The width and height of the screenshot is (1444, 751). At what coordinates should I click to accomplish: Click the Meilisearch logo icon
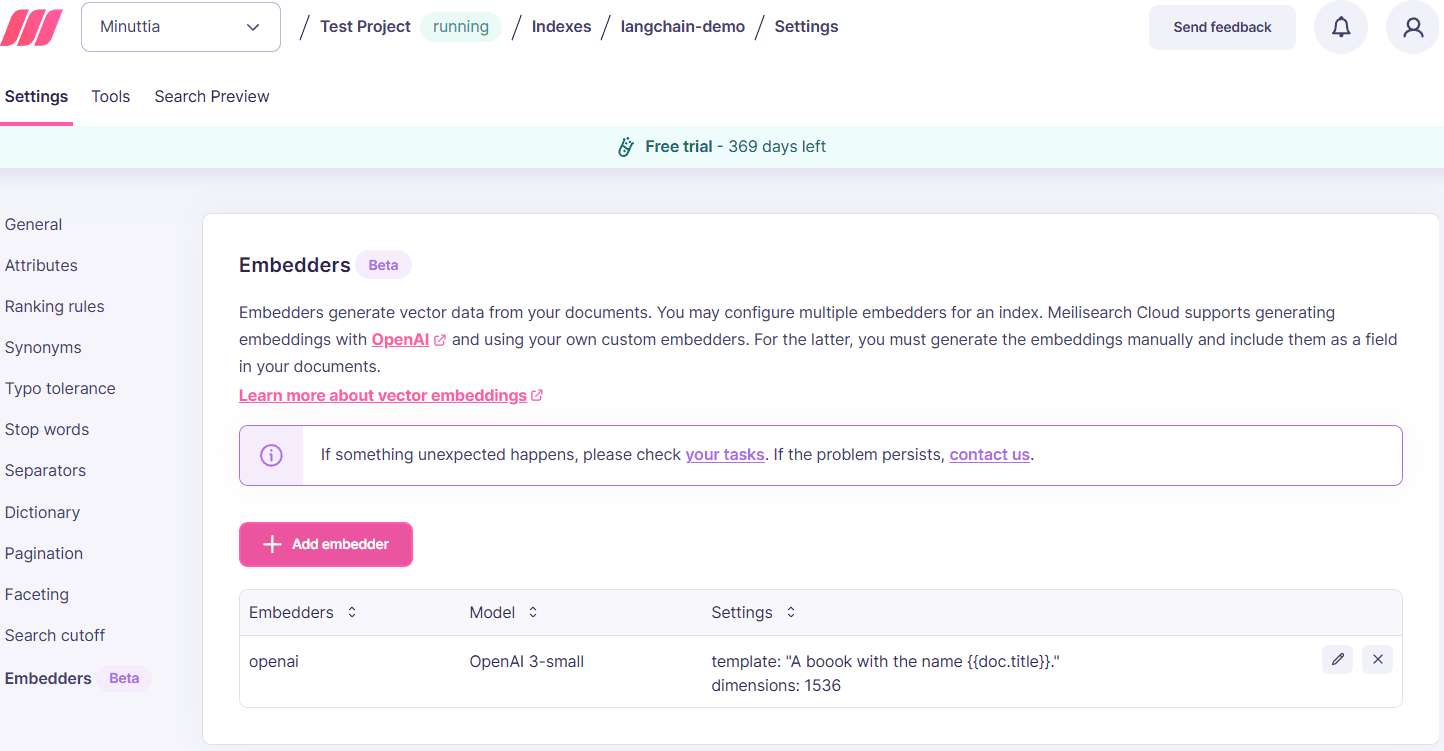[x=32, y=27]
